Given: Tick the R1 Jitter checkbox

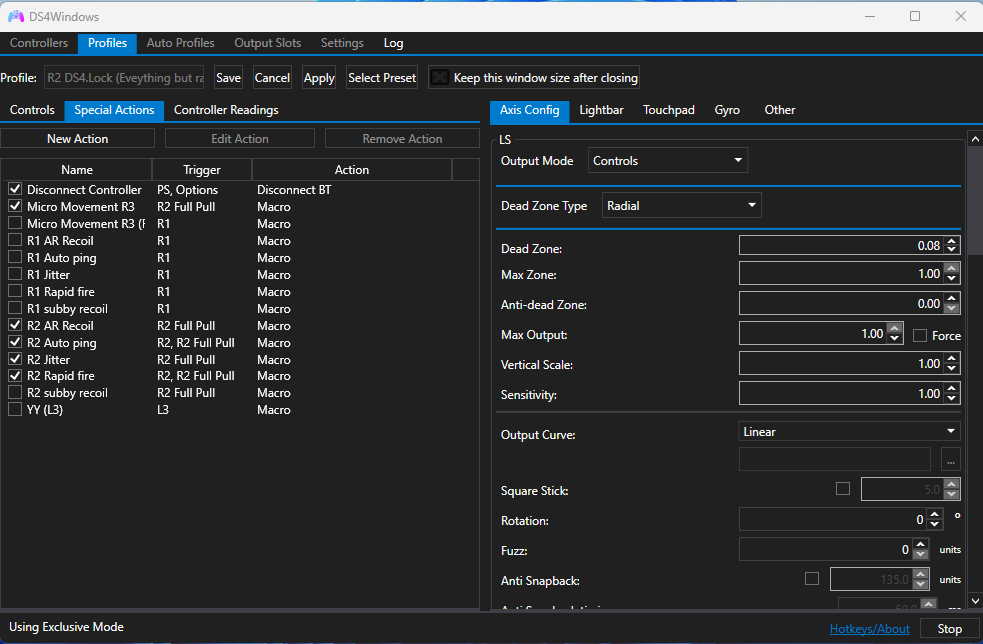Looking at the screenshot, I should point(15,273).
